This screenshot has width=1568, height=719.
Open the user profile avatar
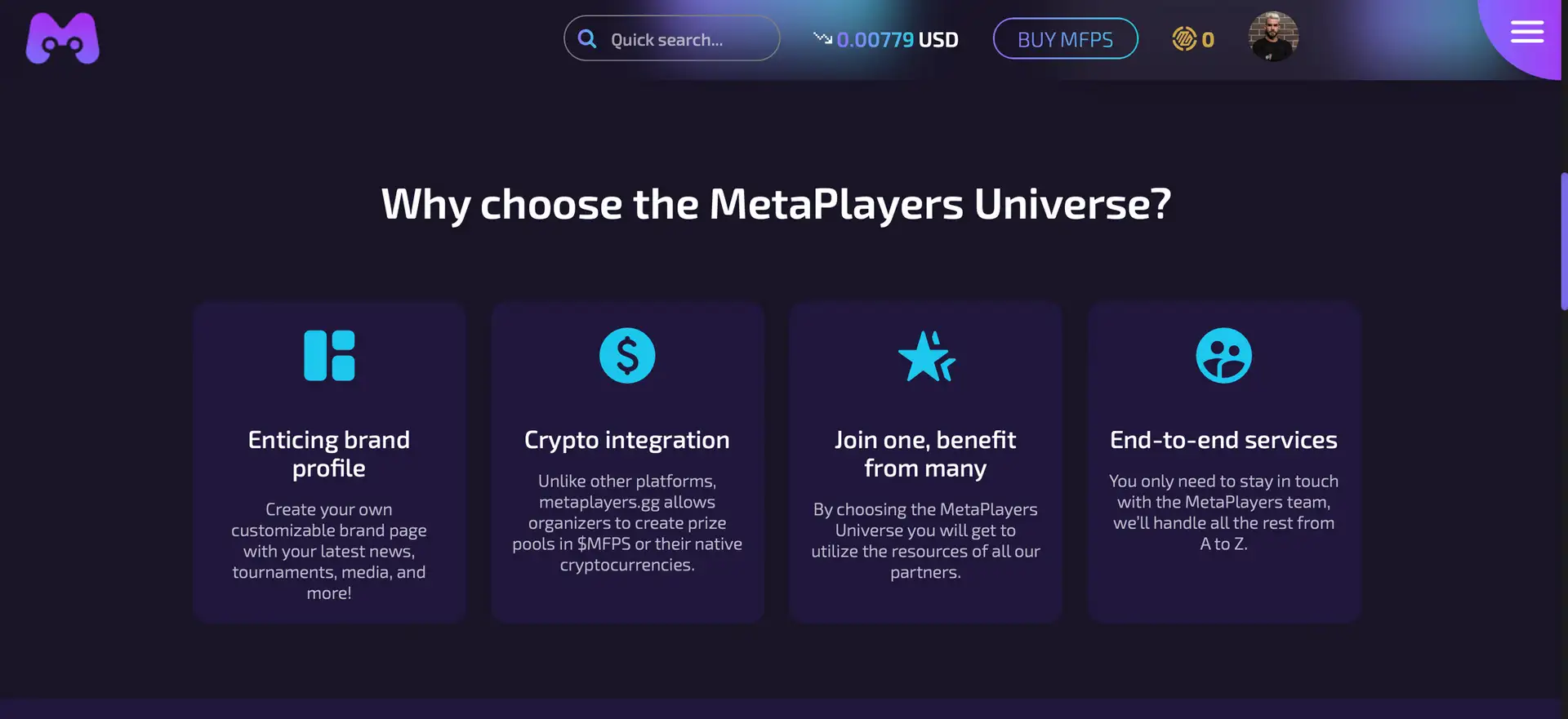pos(1272,37)
